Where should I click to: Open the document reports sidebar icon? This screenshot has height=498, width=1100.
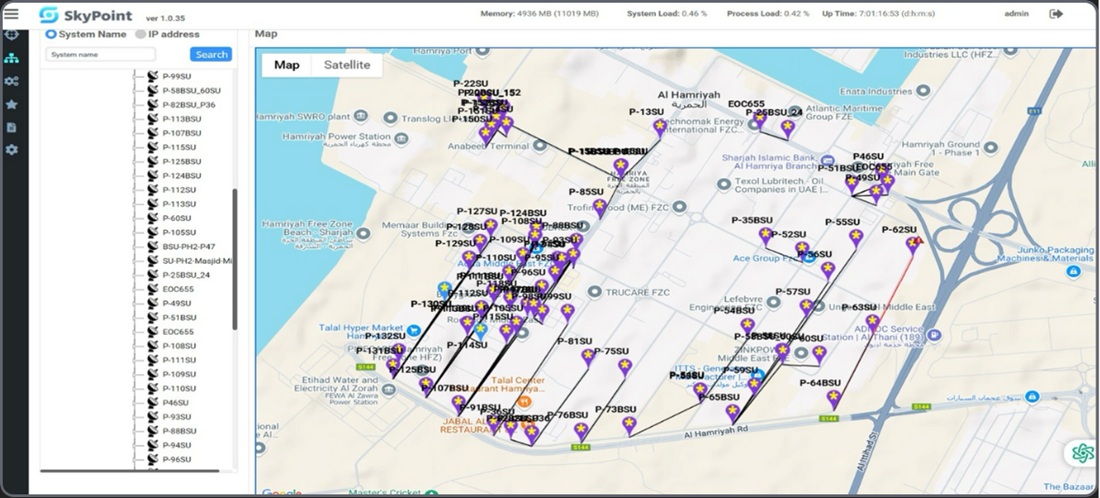tap(11, 127)
